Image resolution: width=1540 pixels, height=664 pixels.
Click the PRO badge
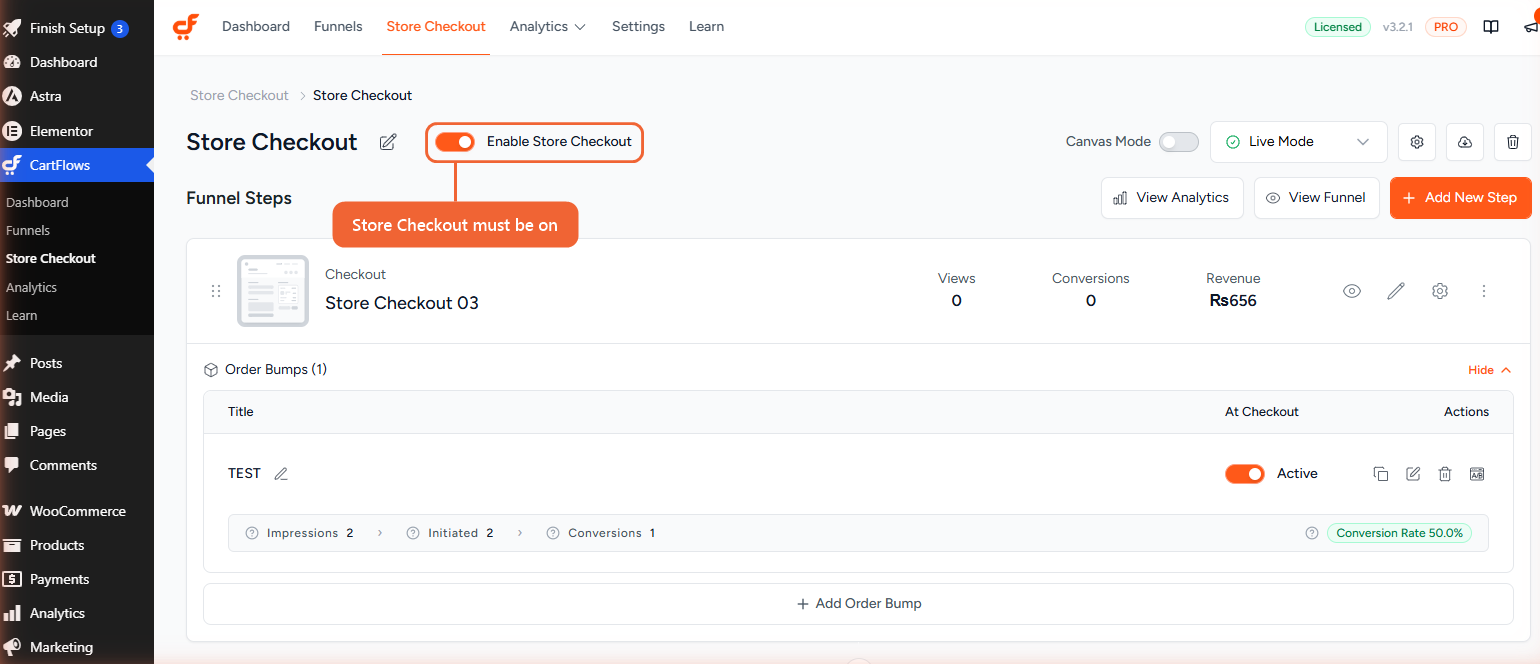[x=1445, y=28]
